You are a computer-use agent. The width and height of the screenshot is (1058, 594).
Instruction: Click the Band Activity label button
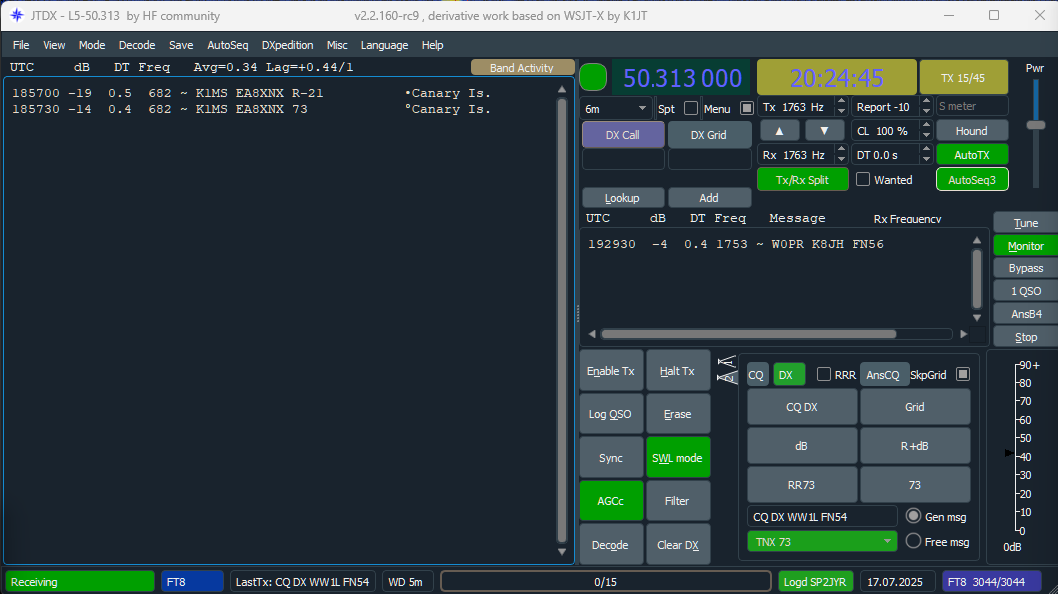pos(522,68)
